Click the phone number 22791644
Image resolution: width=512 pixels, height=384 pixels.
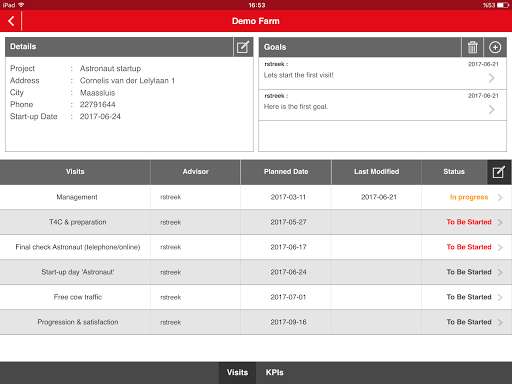coord(98,104)
